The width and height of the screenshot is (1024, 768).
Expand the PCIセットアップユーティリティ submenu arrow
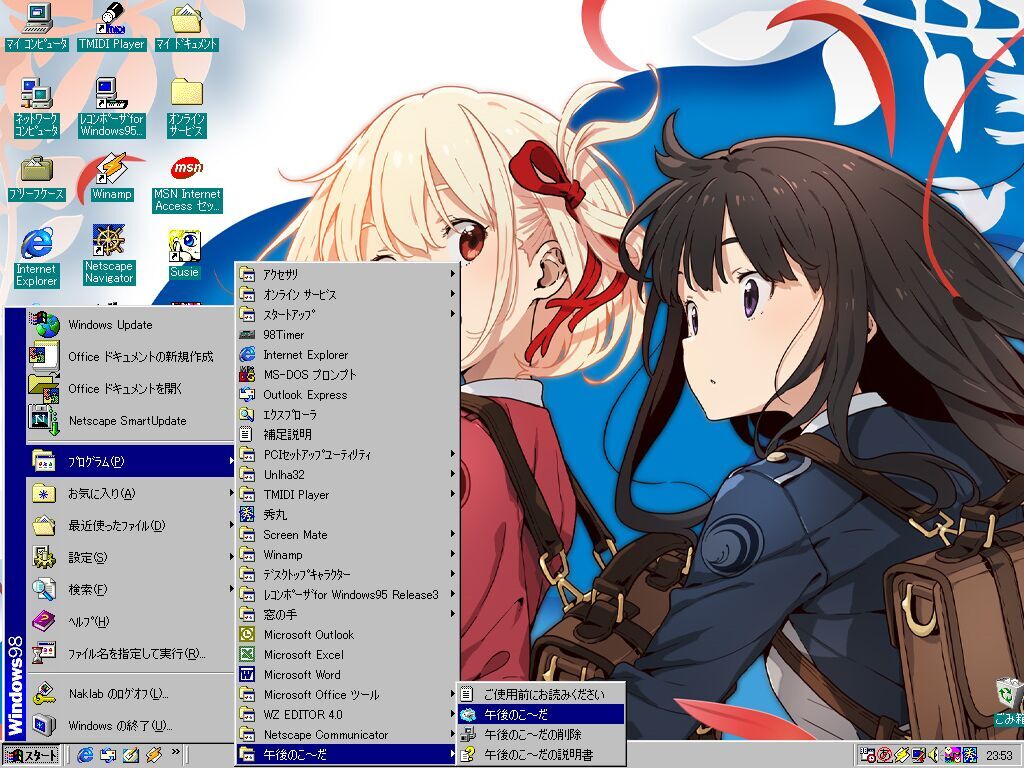(452, 455)
